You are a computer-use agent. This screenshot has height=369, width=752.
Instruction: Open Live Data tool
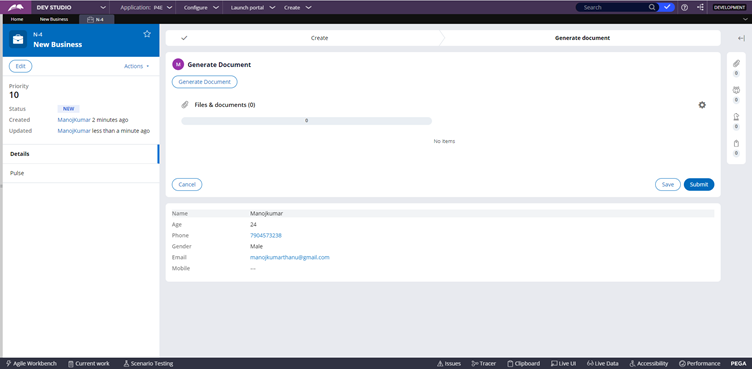602,364
